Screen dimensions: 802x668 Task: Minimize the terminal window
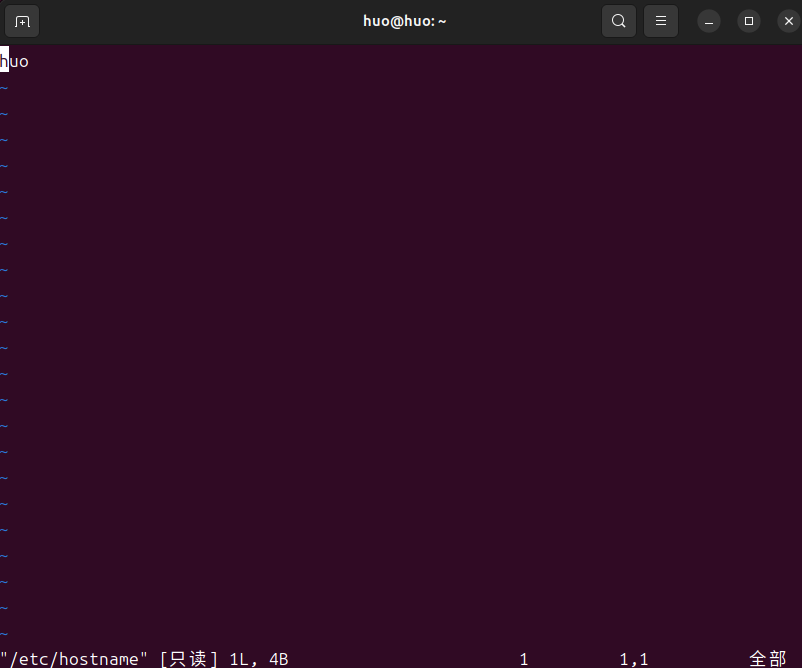(x=709, y=21)
